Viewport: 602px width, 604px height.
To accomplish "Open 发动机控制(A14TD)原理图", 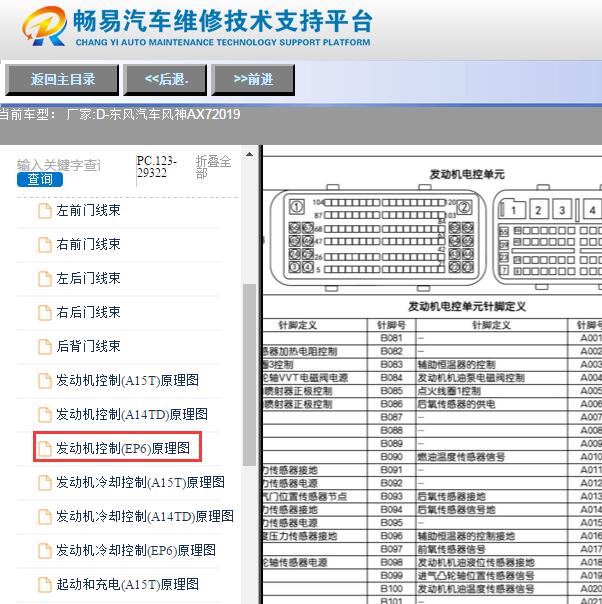I will pos(132,414).
